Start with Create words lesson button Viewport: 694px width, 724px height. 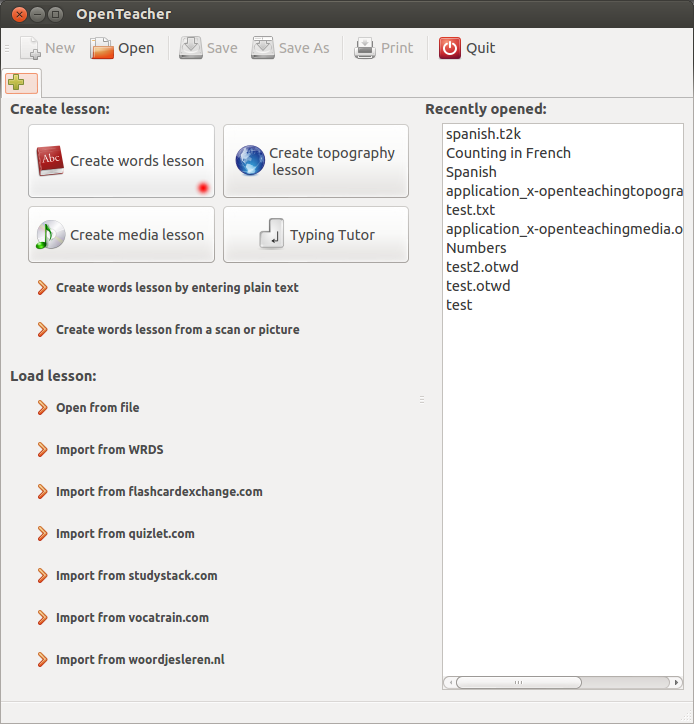tap(121, 161)
